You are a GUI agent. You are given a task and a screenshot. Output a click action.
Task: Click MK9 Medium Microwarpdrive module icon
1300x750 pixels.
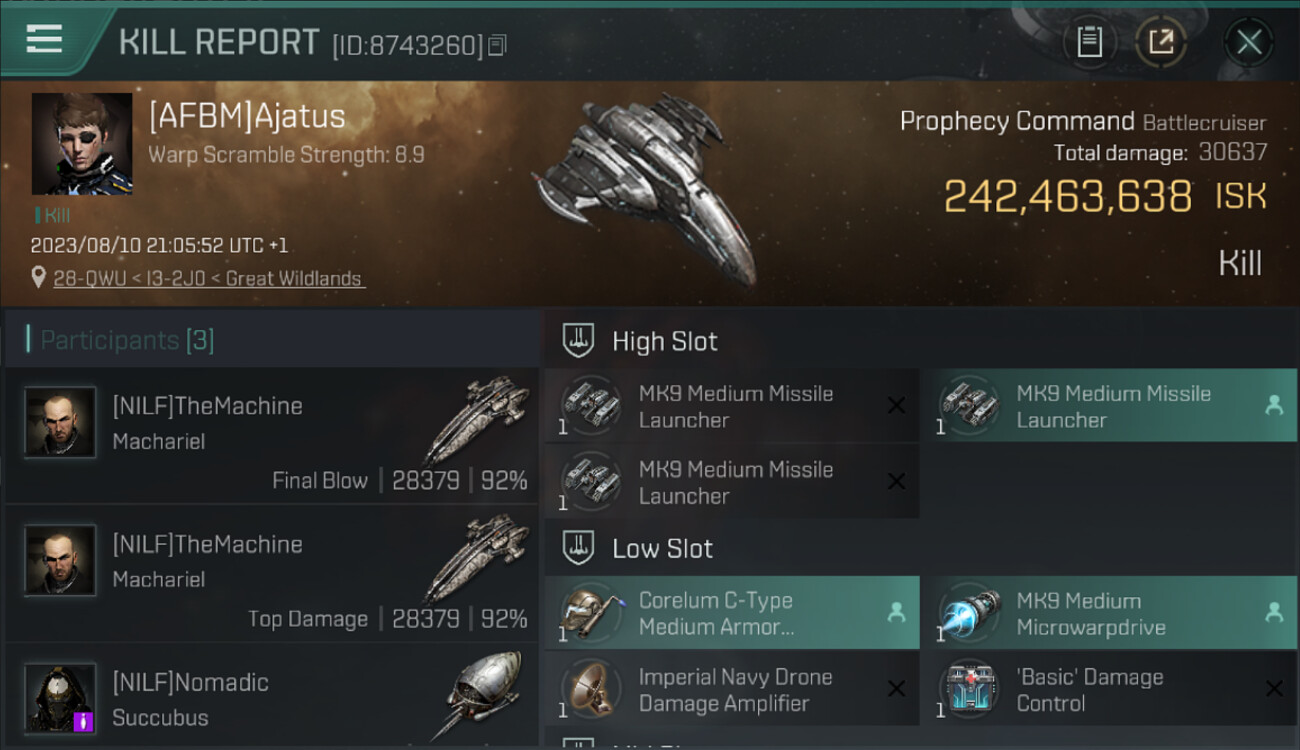(968, 613)
